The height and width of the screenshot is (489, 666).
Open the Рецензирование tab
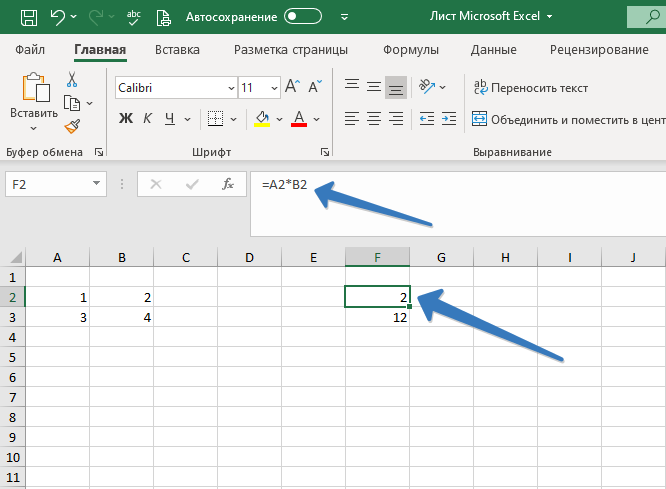[599, 50]
